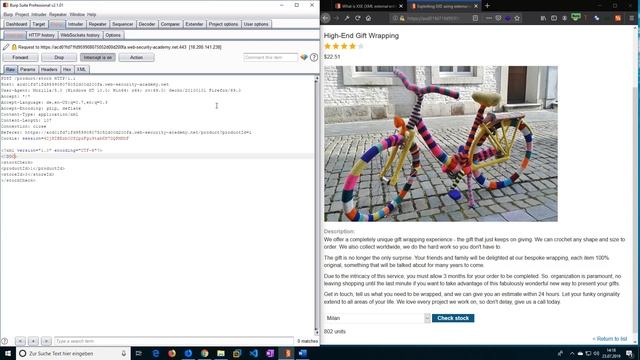Open the Burp highlight color picker icon
The image size is (640, 360).
pyautogui.click(x=304, y=58)
